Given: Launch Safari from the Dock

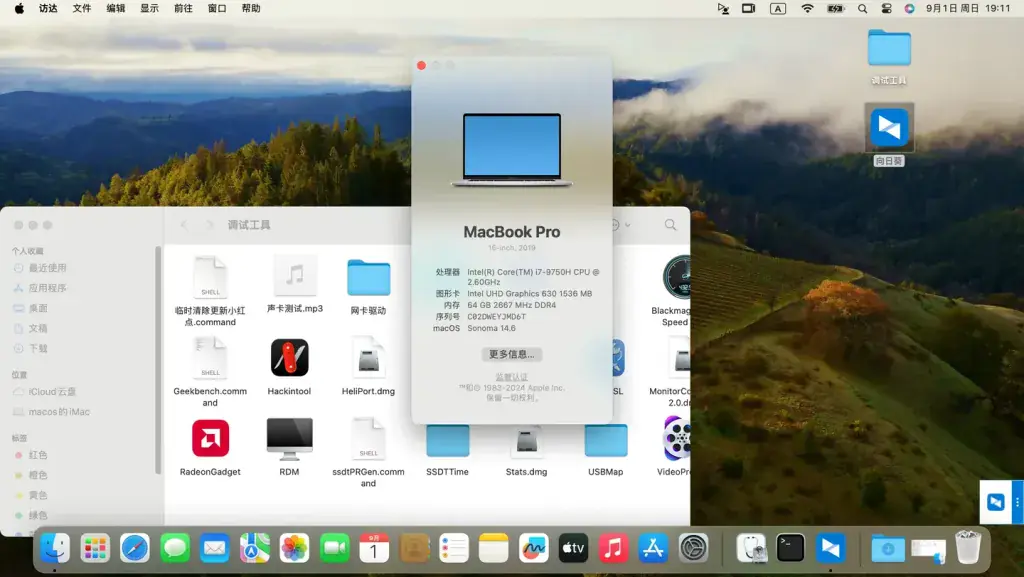Looking at the screenshot, I should (x=135, y=548).
